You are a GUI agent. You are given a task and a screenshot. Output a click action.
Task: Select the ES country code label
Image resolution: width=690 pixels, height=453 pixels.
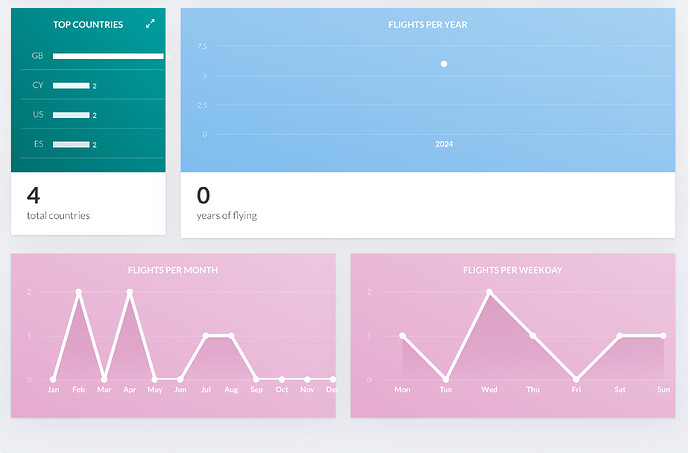click(x=38, y=144)
